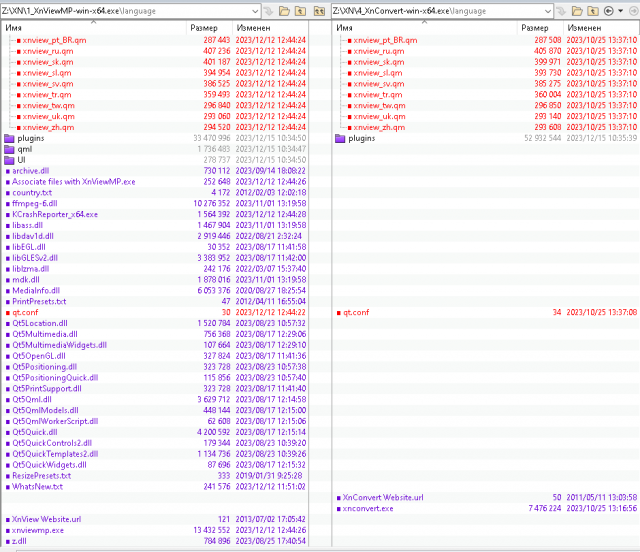Select qt.conf in the left pane
The image size is (640, 552).
155,312
